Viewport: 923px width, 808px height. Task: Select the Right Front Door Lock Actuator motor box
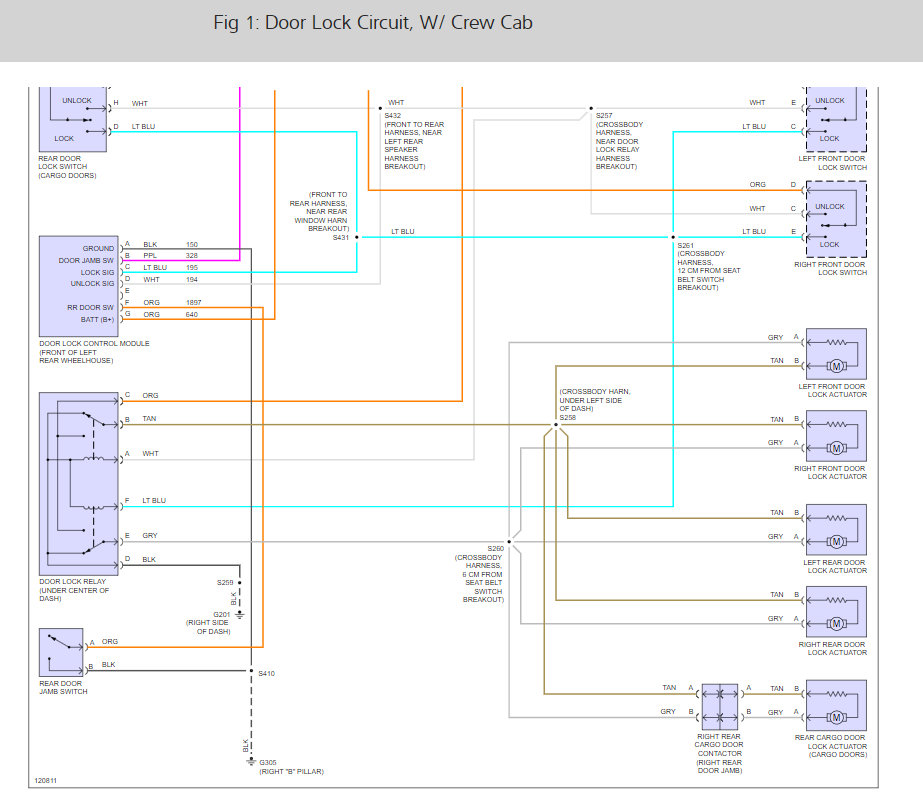coord(836,436)
